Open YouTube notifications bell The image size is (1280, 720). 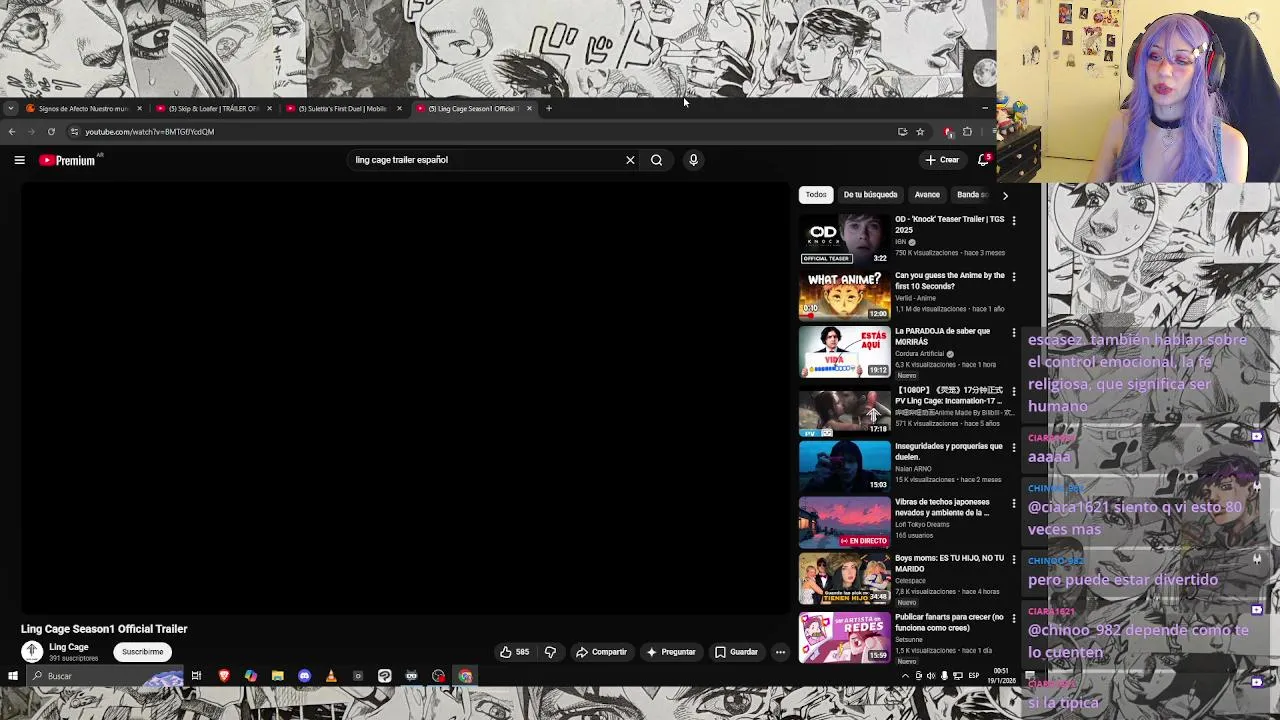[x=984, y=160]
